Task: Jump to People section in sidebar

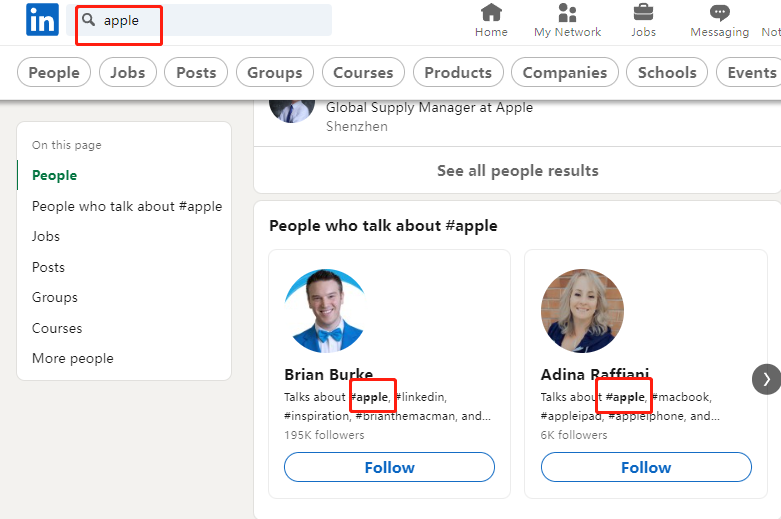Action: point(54,175)
